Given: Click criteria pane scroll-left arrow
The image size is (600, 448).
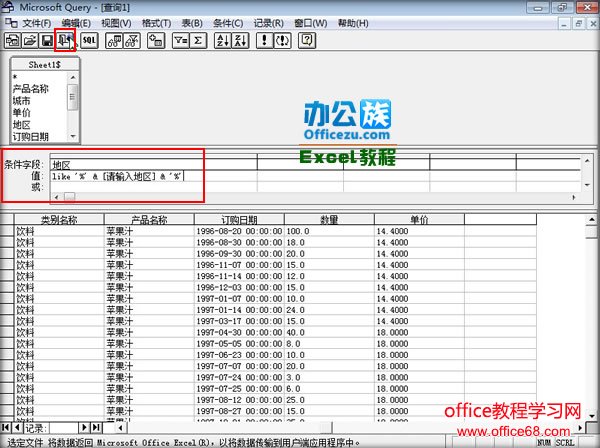Looking at the screenshot, I should tap(57, 197).
